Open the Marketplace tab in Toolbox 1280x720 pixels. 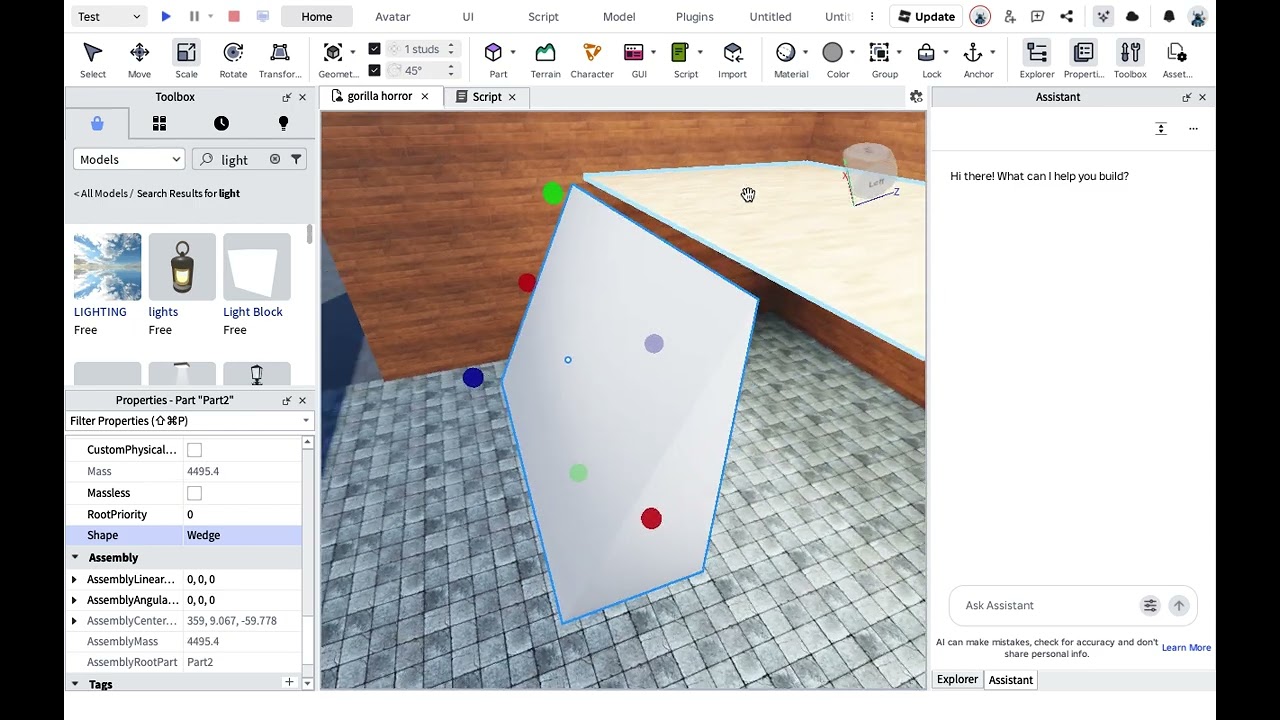pyautogui.click(x=97, y=123)
